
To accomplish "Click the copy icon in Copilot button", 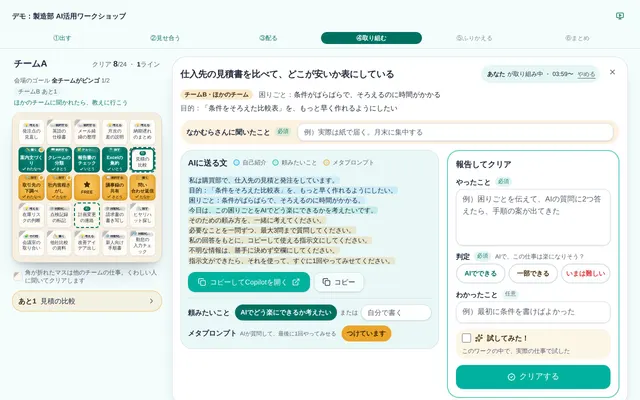I will pyautogui.click(x=202, y=282).
